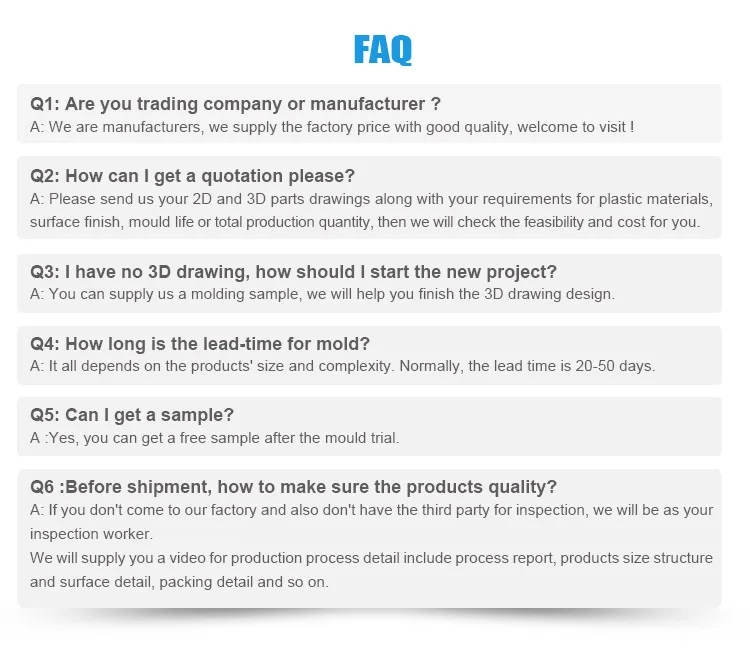The width and height of the screenshot is (750, 655).
Task: Click the line 'Please send us your 2D and 3D parts drawings'
Action: tap(370, 198)
